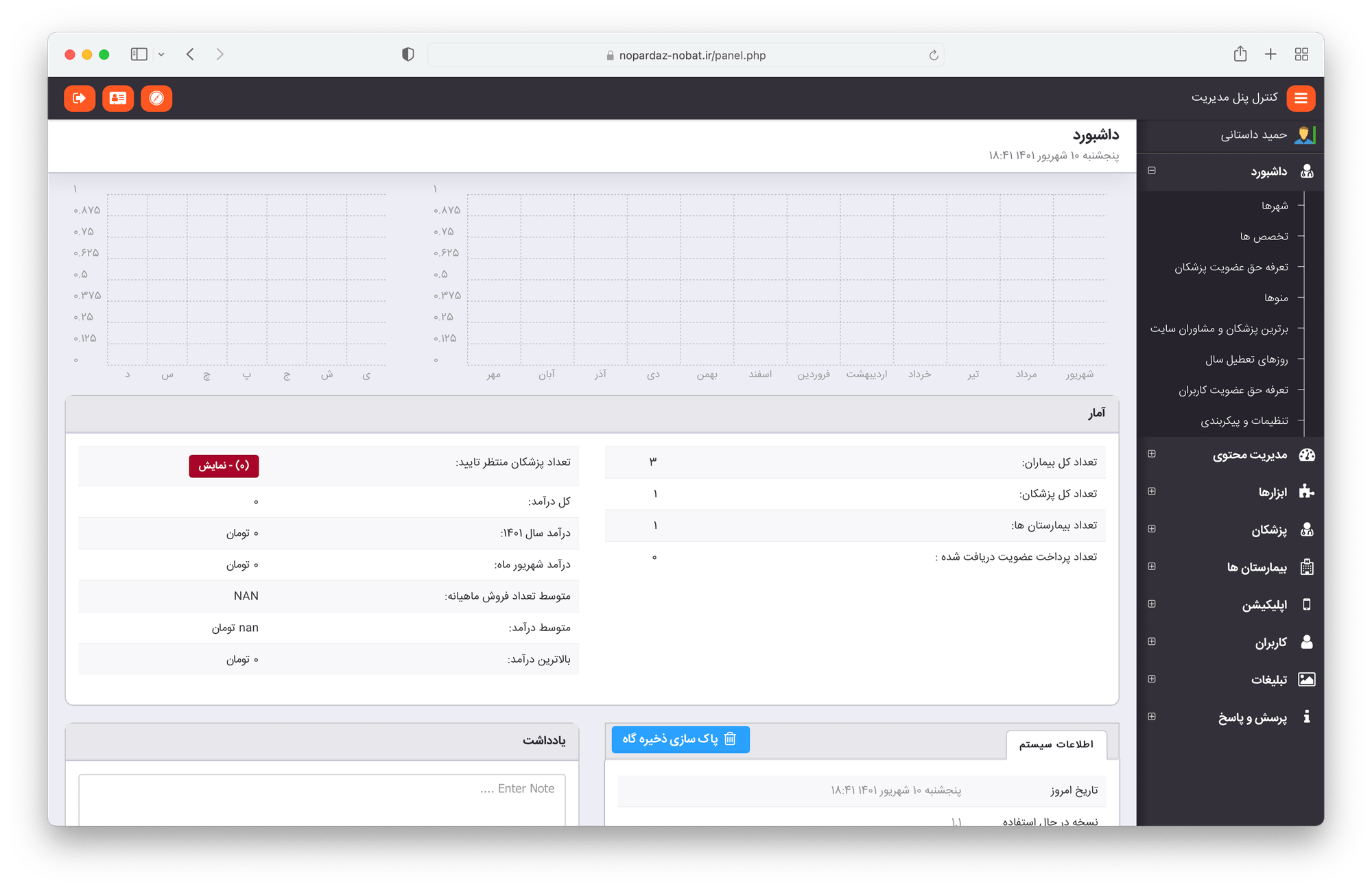The height and width of the screenshot is (889, 1372).
Task: Expand the مدیریت محتوی section
Action: click(1152, 454)
